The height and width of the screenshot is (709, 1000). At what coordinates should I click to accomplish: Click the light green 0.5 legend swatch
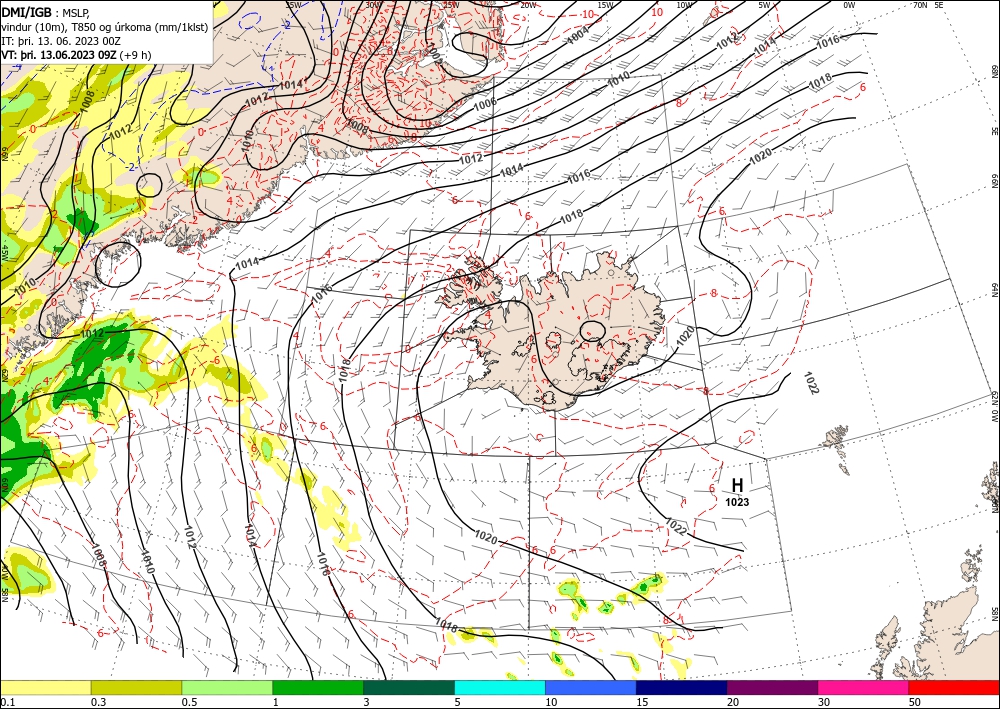[x=227, y=687]
